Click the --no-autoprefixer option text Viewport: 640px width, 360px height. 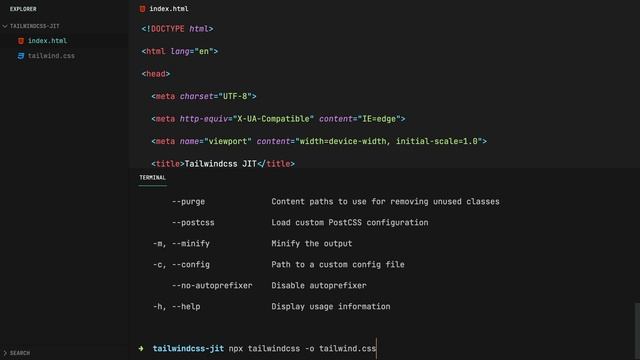tap(212, 286)
